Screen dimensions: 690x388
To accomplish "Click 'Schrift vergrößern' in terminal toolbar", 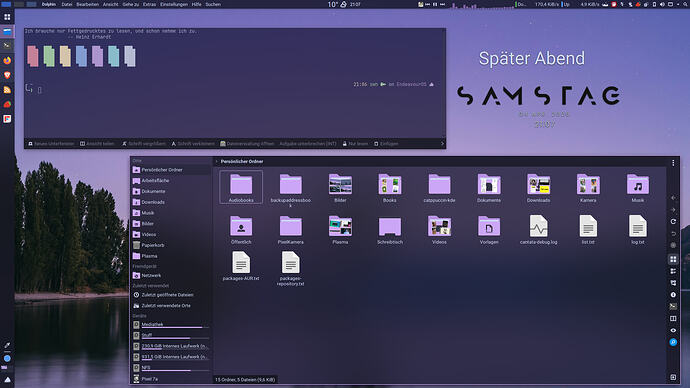I will click(143, 144).
